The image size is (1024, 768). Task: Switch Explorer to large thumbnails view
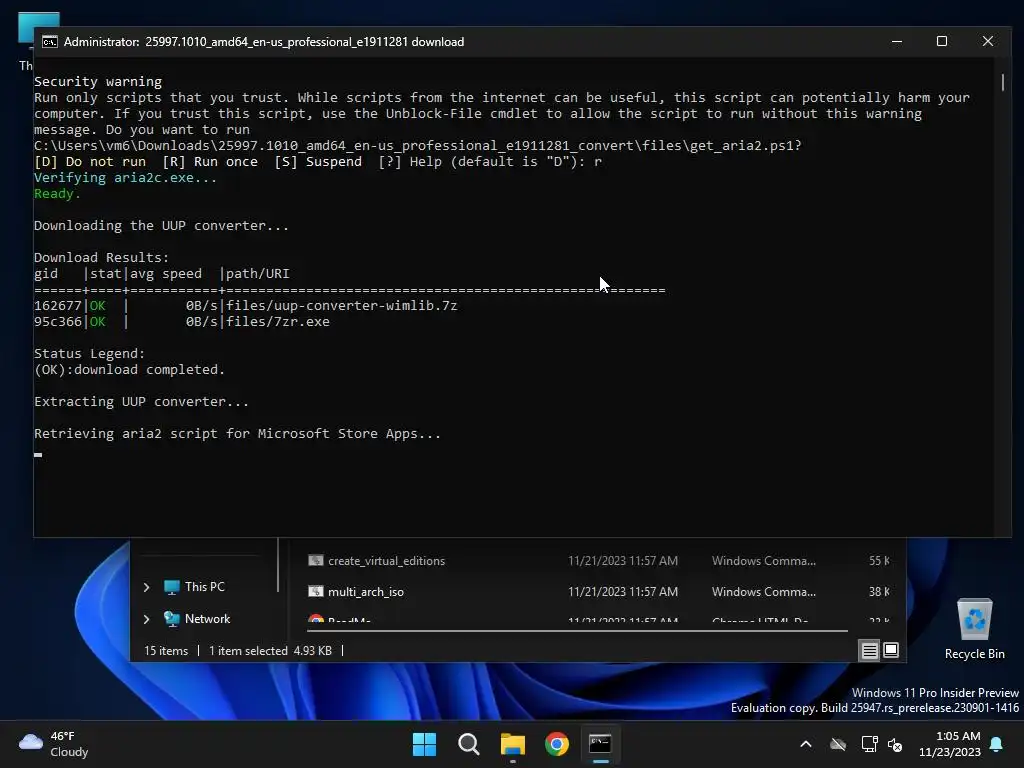[x=891, y=650]
